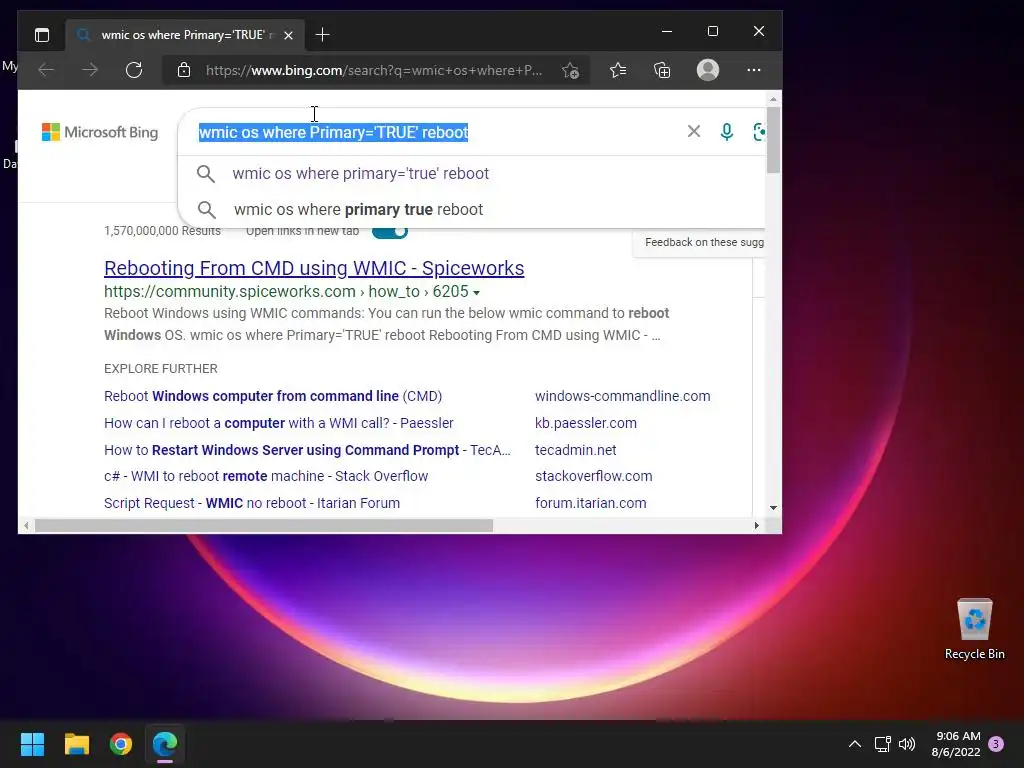This screenshot has width=1024, height=768.
Task: Open volume control tray icon
Action: click(x=907, y=744)
